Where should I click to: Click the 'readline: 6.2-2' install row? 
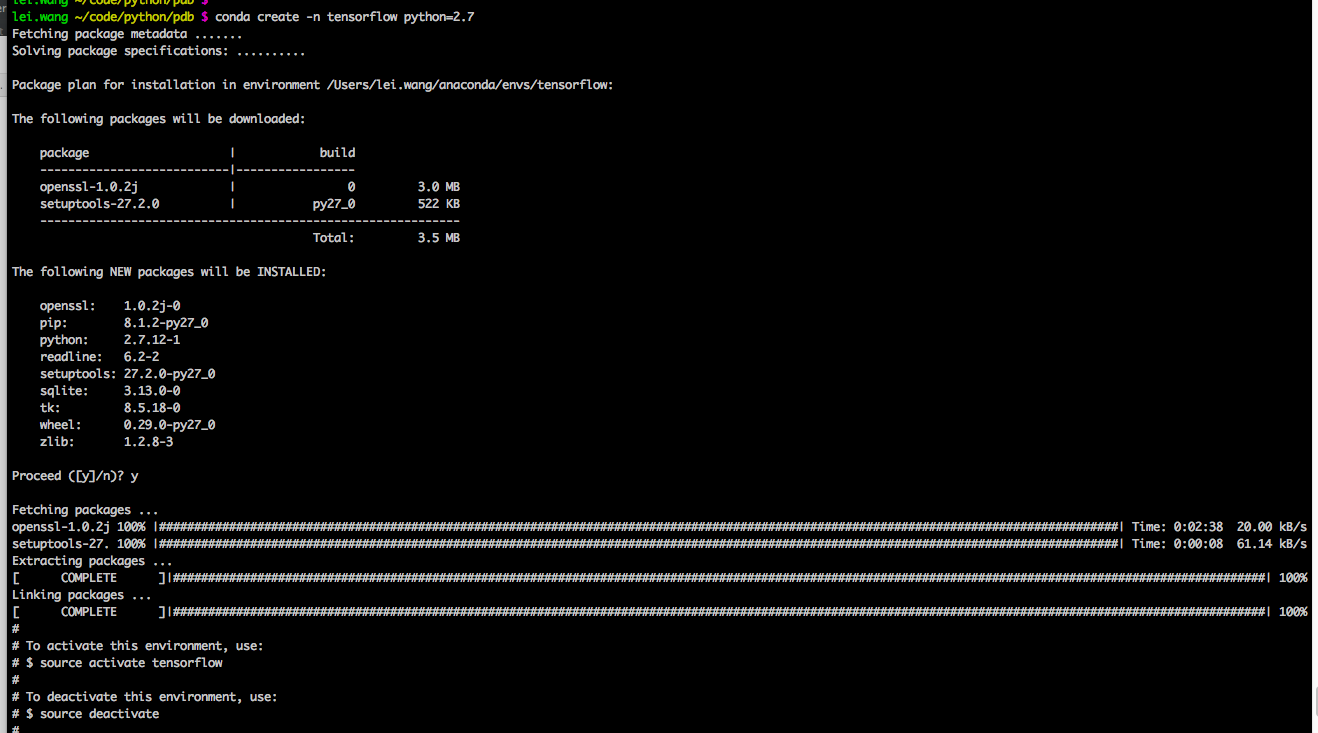[x=100, y=357]
